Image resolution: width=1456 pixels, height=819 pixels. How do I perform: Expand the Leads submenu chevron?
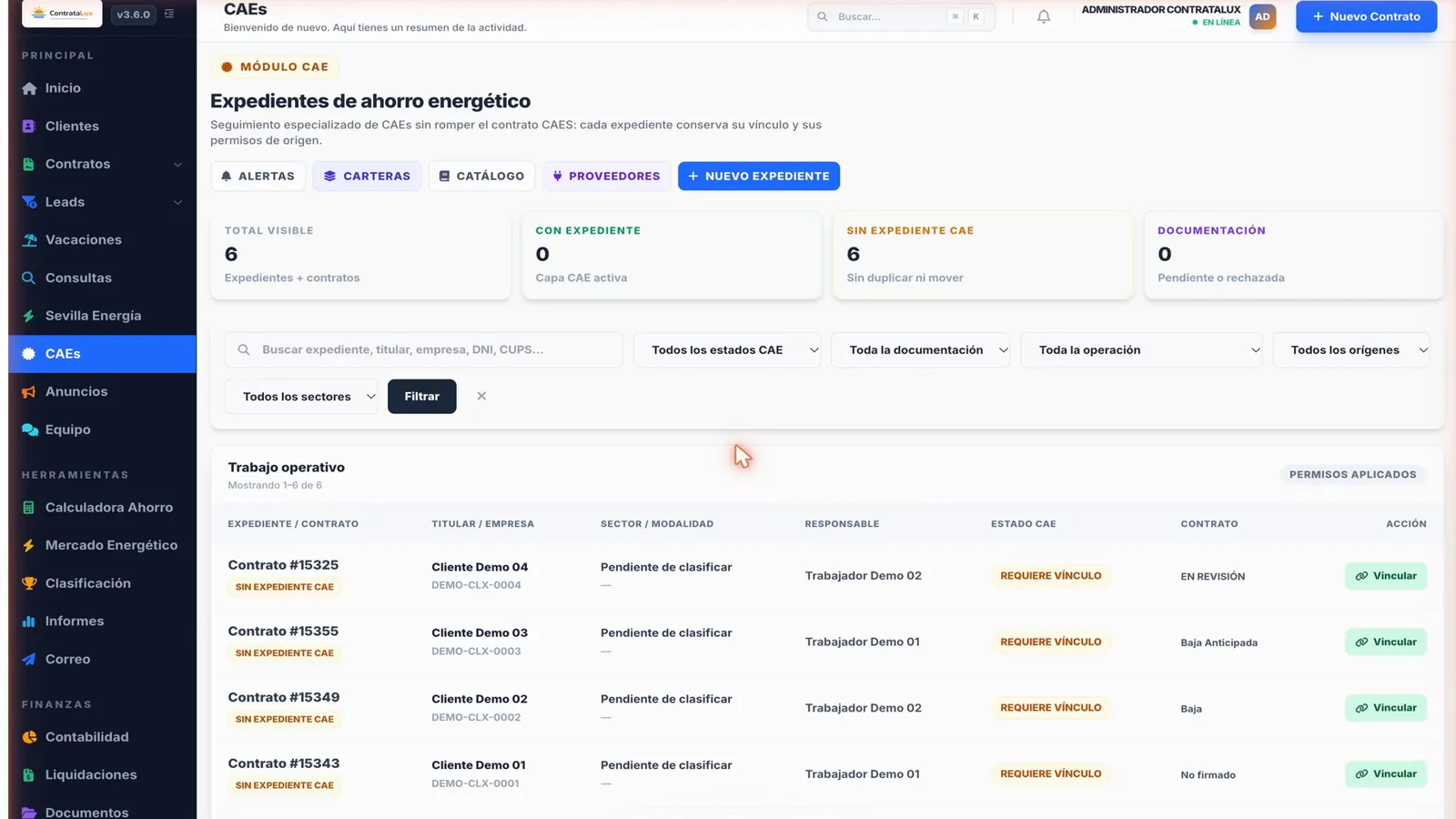pos(177,202)
